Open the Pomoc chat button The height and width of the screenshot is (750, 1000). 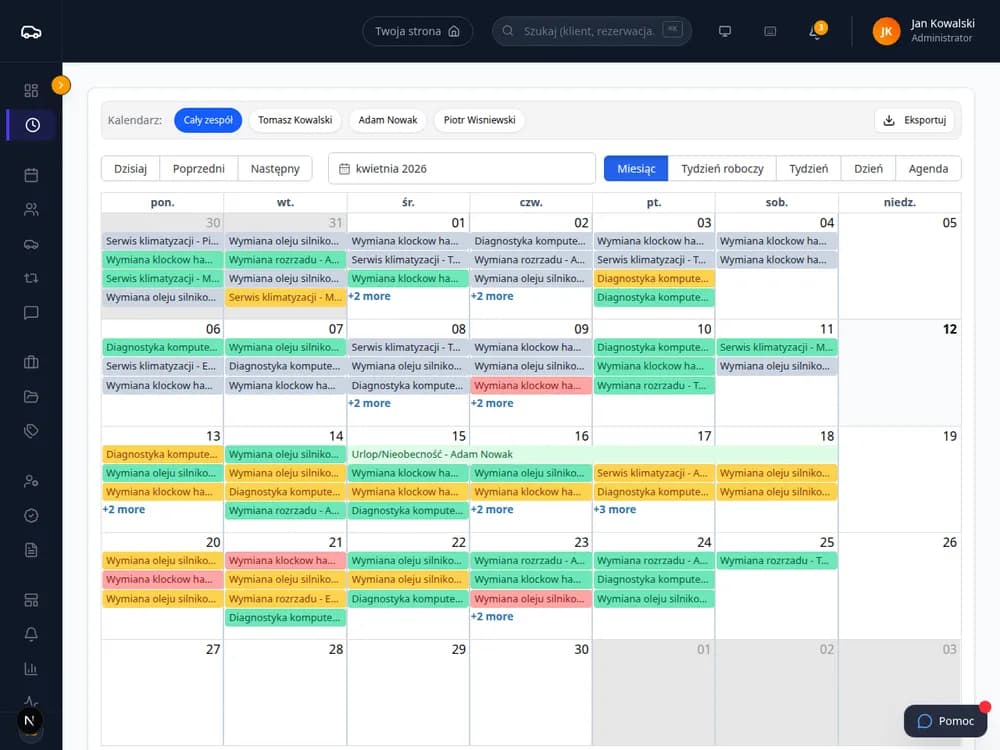pyautogui.click(x=946, y=721)
